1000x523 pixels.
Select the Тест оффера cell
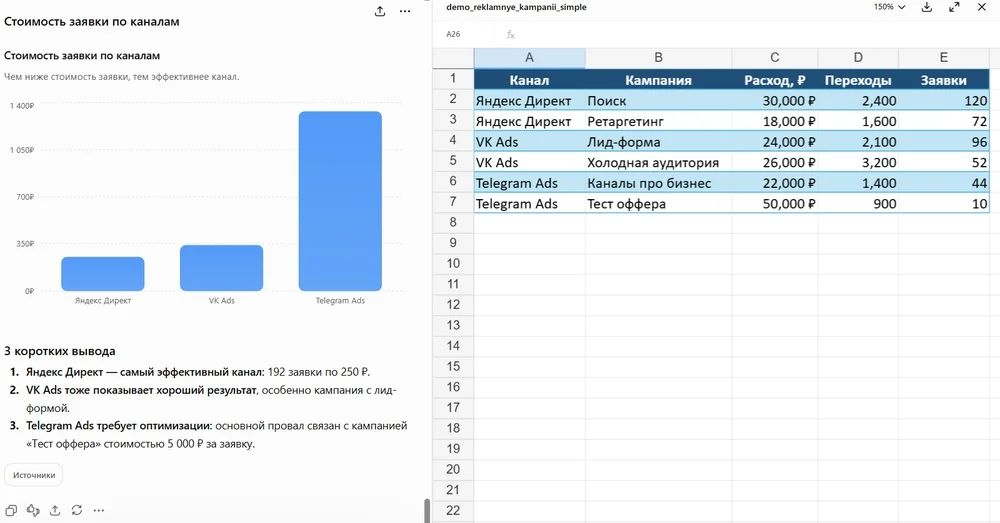(x=658, y=204)
